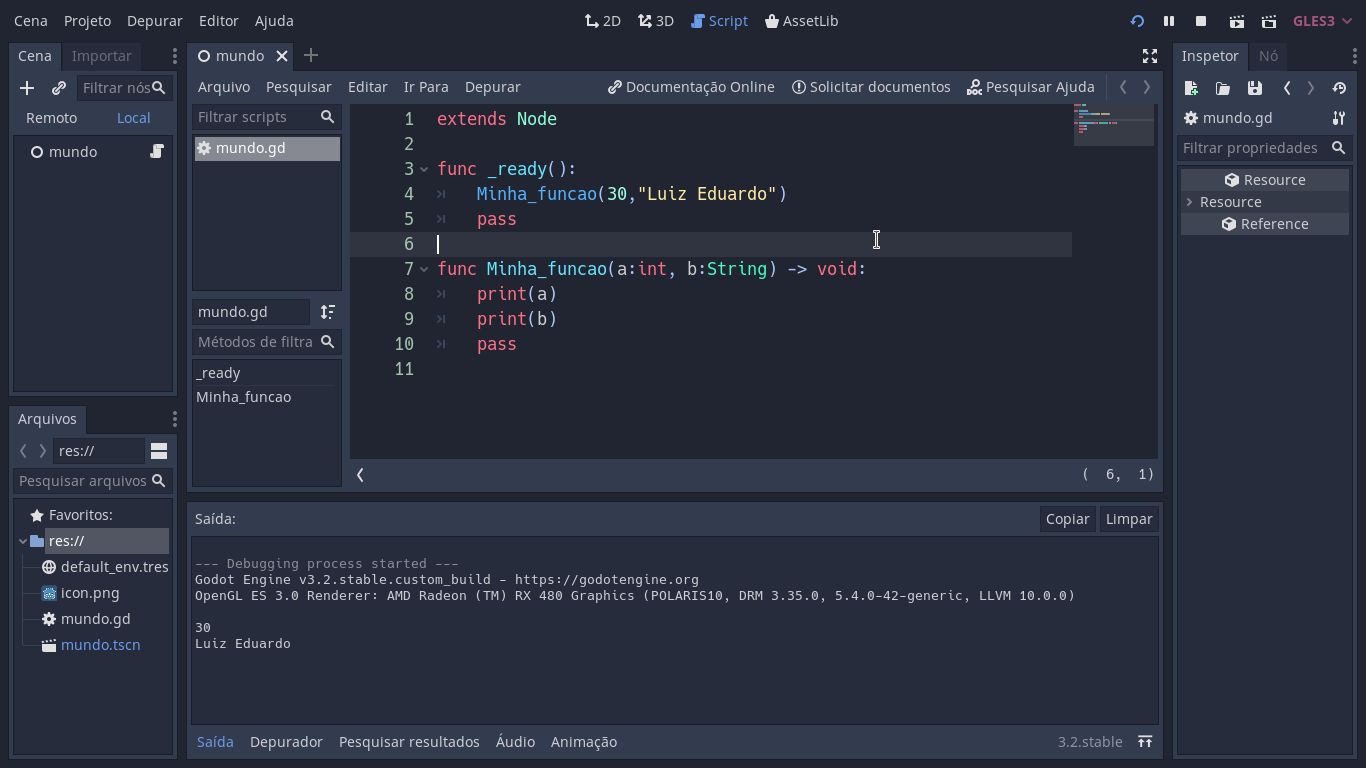Open the Depurar main menu

(155, 21)
